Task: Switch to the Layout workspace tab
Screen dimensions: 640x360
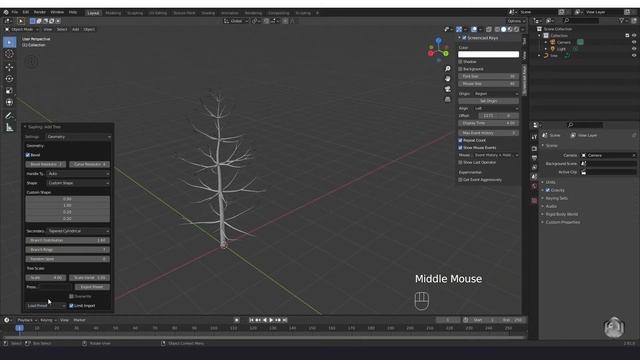Action: coord(93,13)
